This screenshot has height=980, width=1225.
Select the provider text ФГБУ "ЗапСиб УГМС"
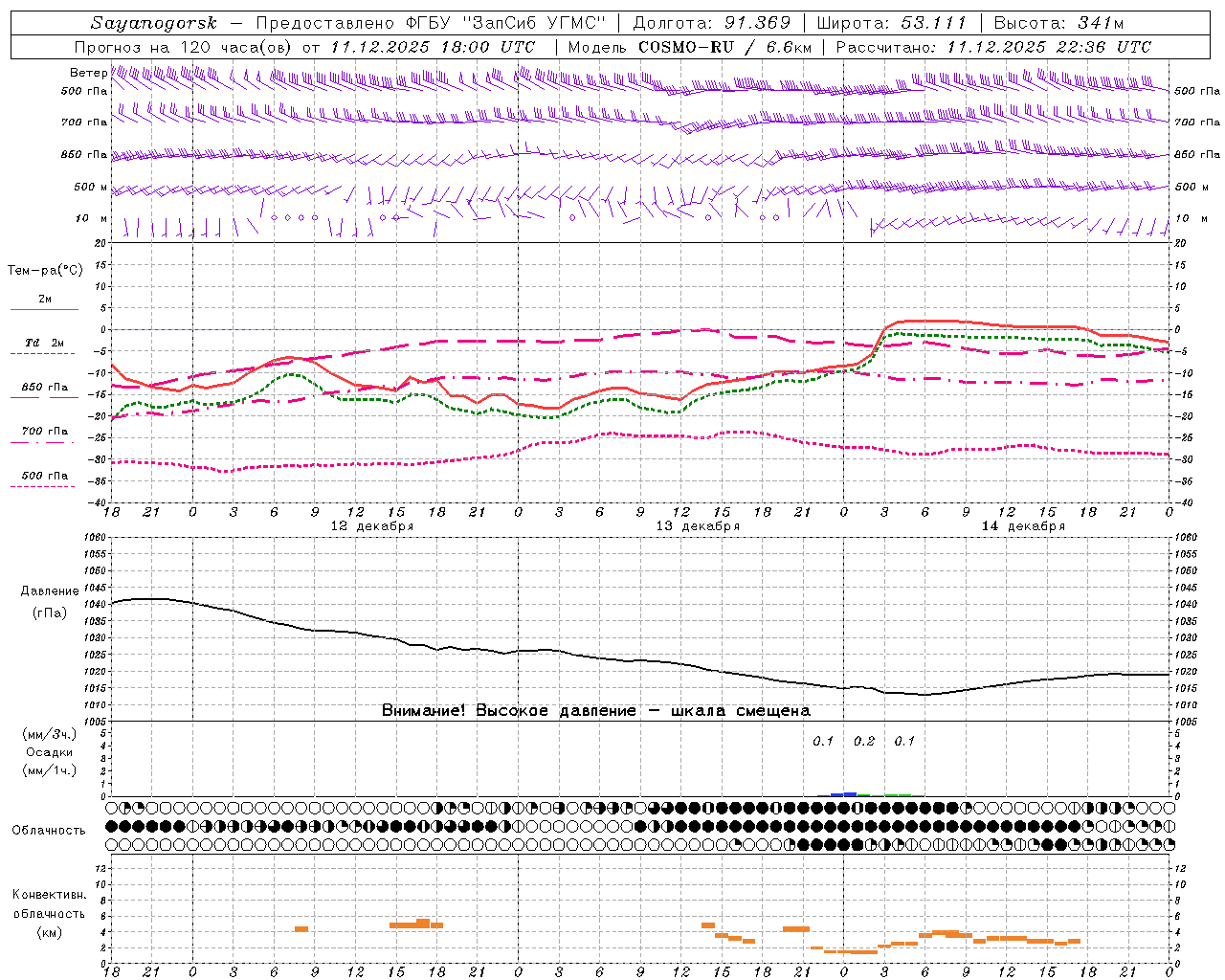(506, 23)
